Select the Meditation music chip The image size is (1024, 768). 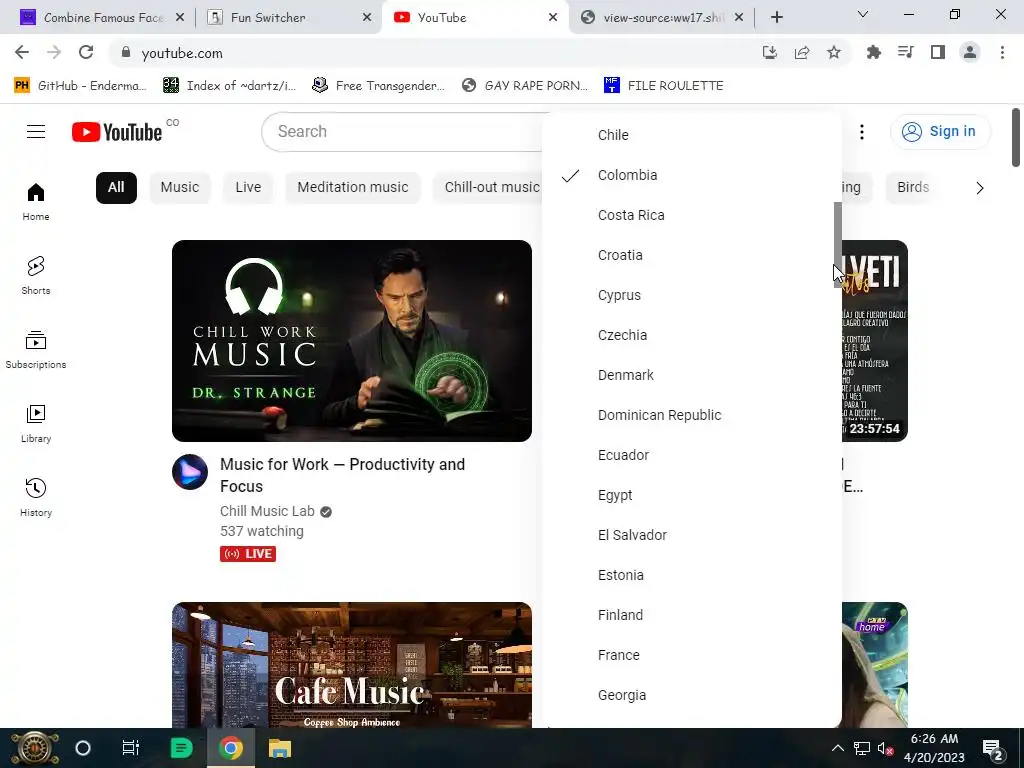[x=353, y=187]
